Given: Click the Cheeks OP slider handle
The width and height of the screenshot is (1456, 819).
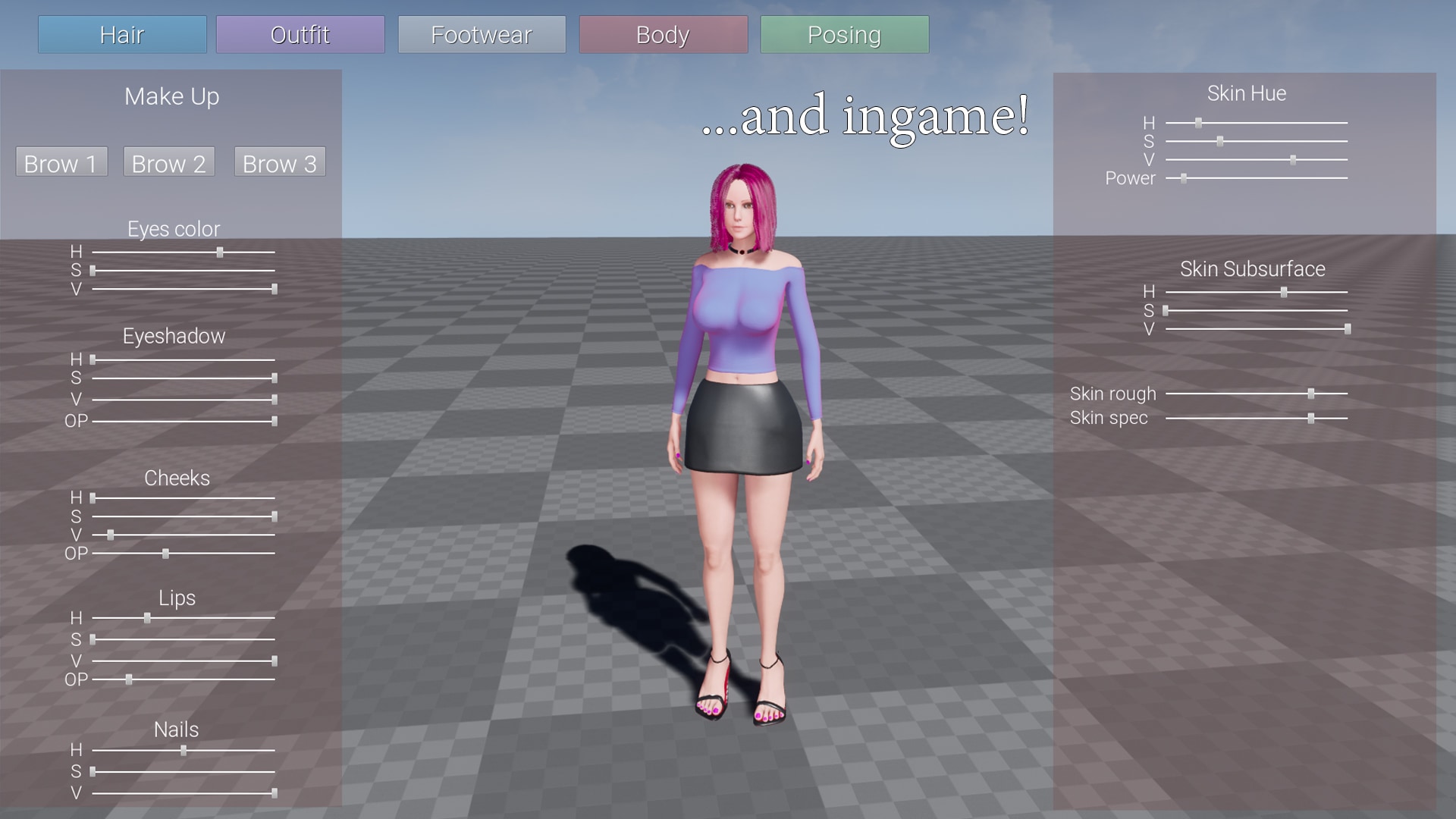Looking at the screenshot, I should [165, 554].
